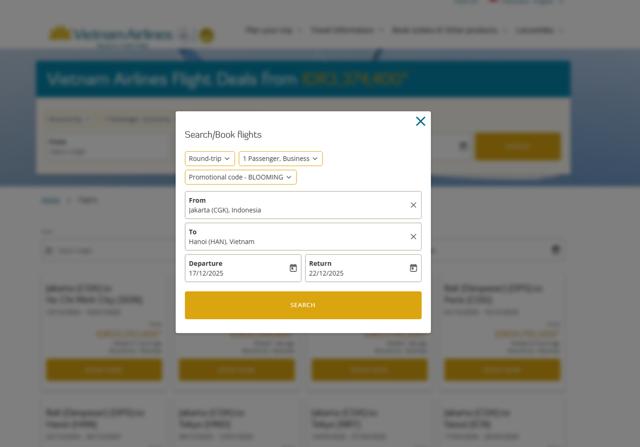Expand the Promotional code - BLOOMING dropdown
Viewport: 640px width, 447px height.
click(x=240, y=177)
